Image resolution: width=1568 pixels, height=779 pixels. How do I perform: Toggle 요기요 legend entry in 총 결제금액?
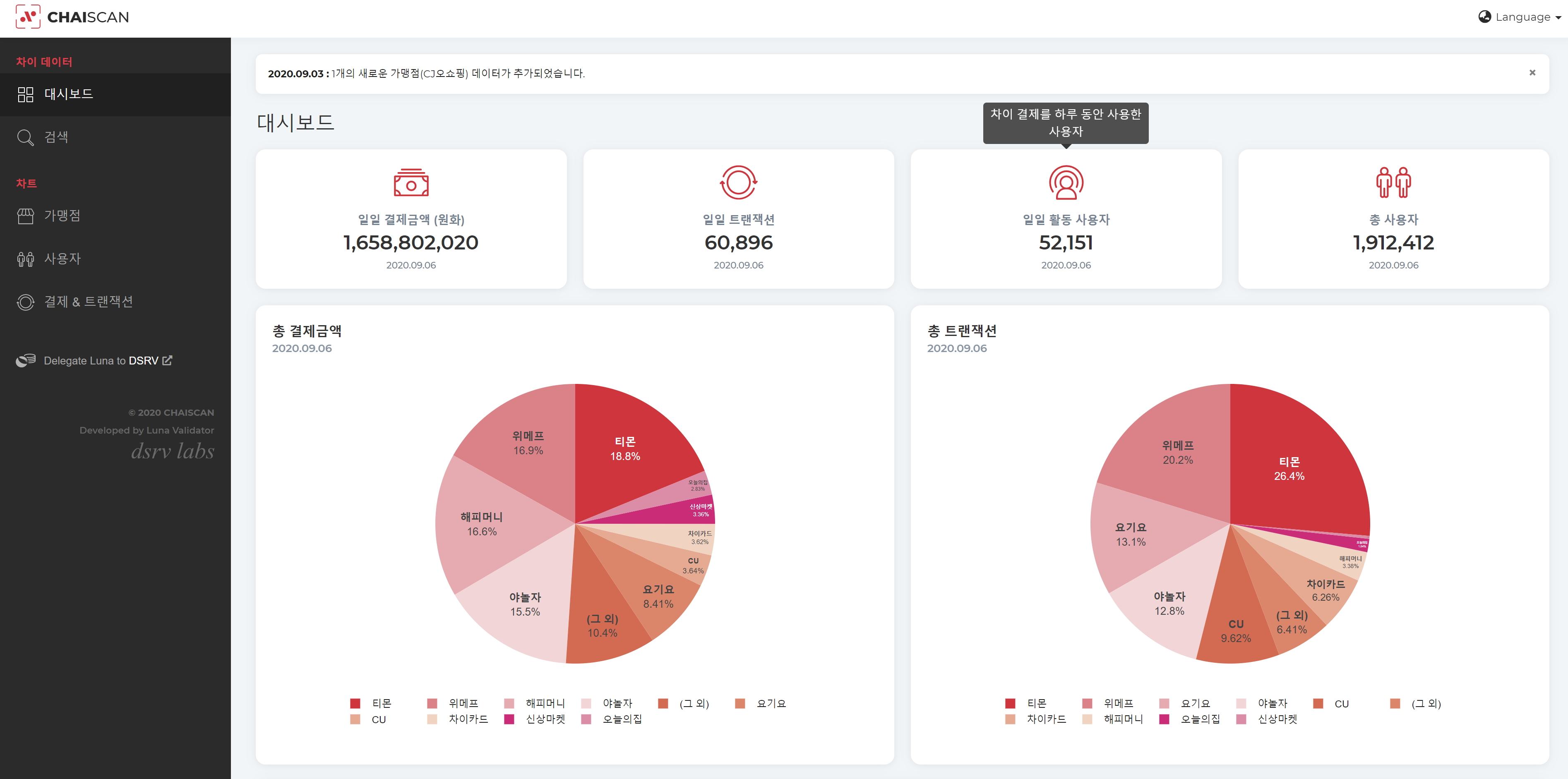click(x=761, y=704)
